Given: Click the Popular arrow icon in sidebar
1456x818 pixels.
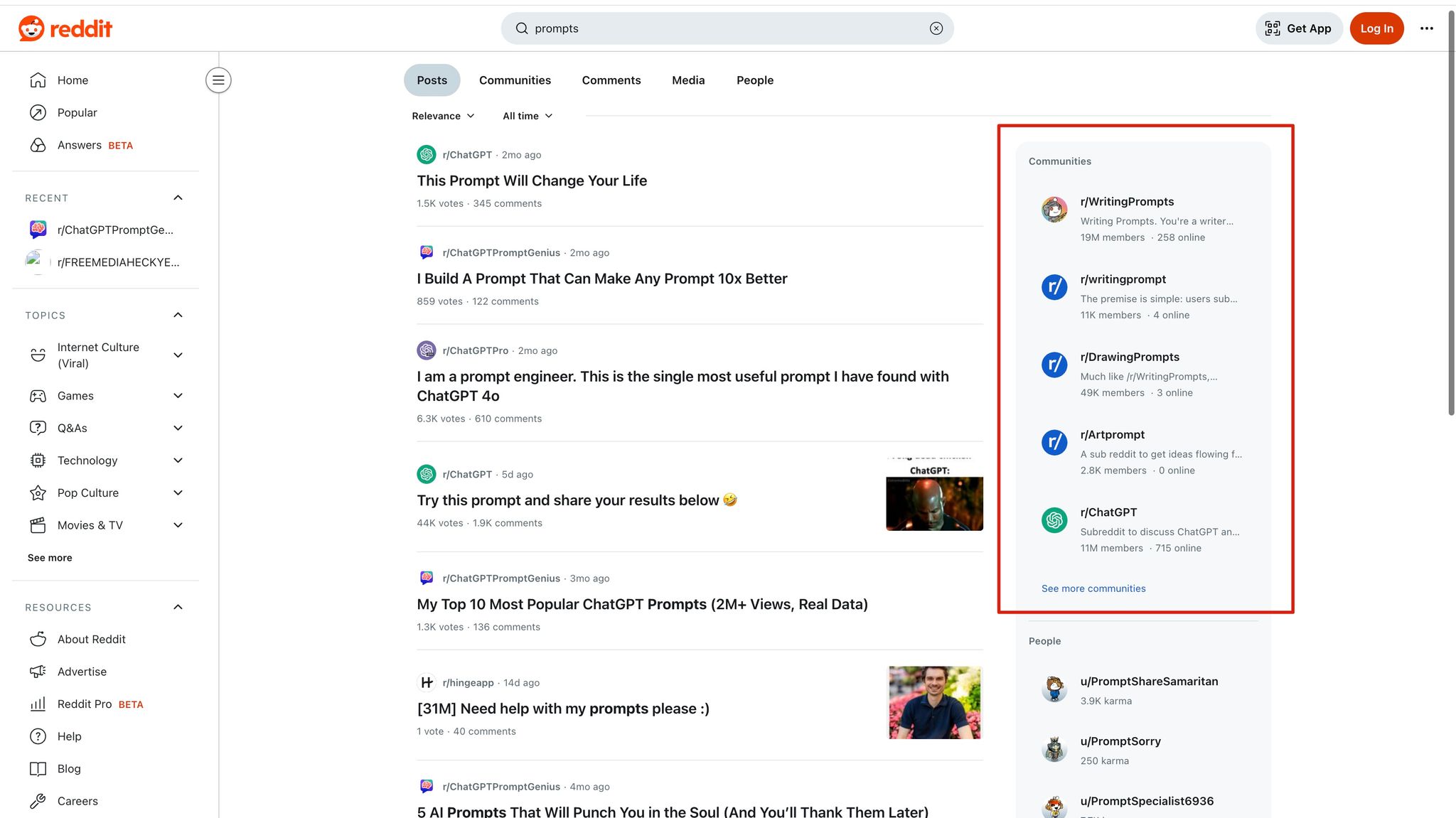Looking at the screenshot, I should pyautogui.click(x=38, y=112).
